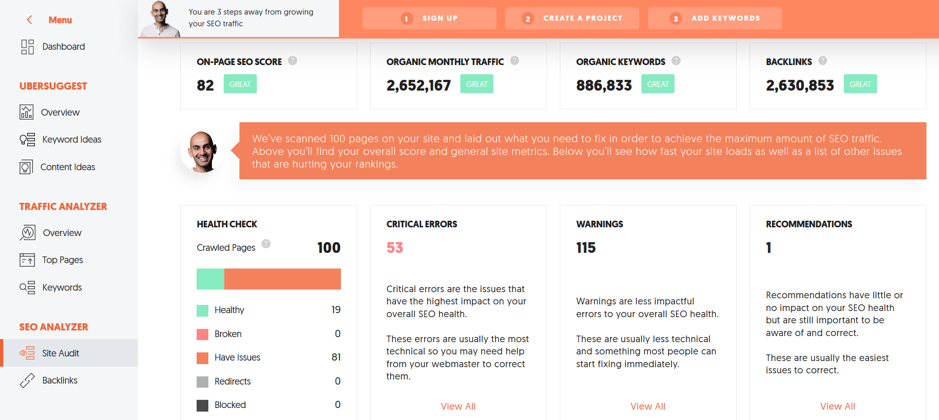The width and height of the screenshot is (939, 420).
Task: Click Keywords search-list icon
Action: click(x=27, y=287)
